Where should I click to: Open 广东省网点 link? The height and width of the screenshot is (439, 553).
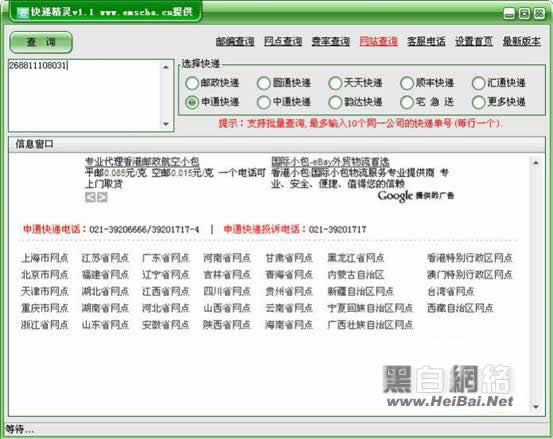pyautogui.click(x=166, y=258)
